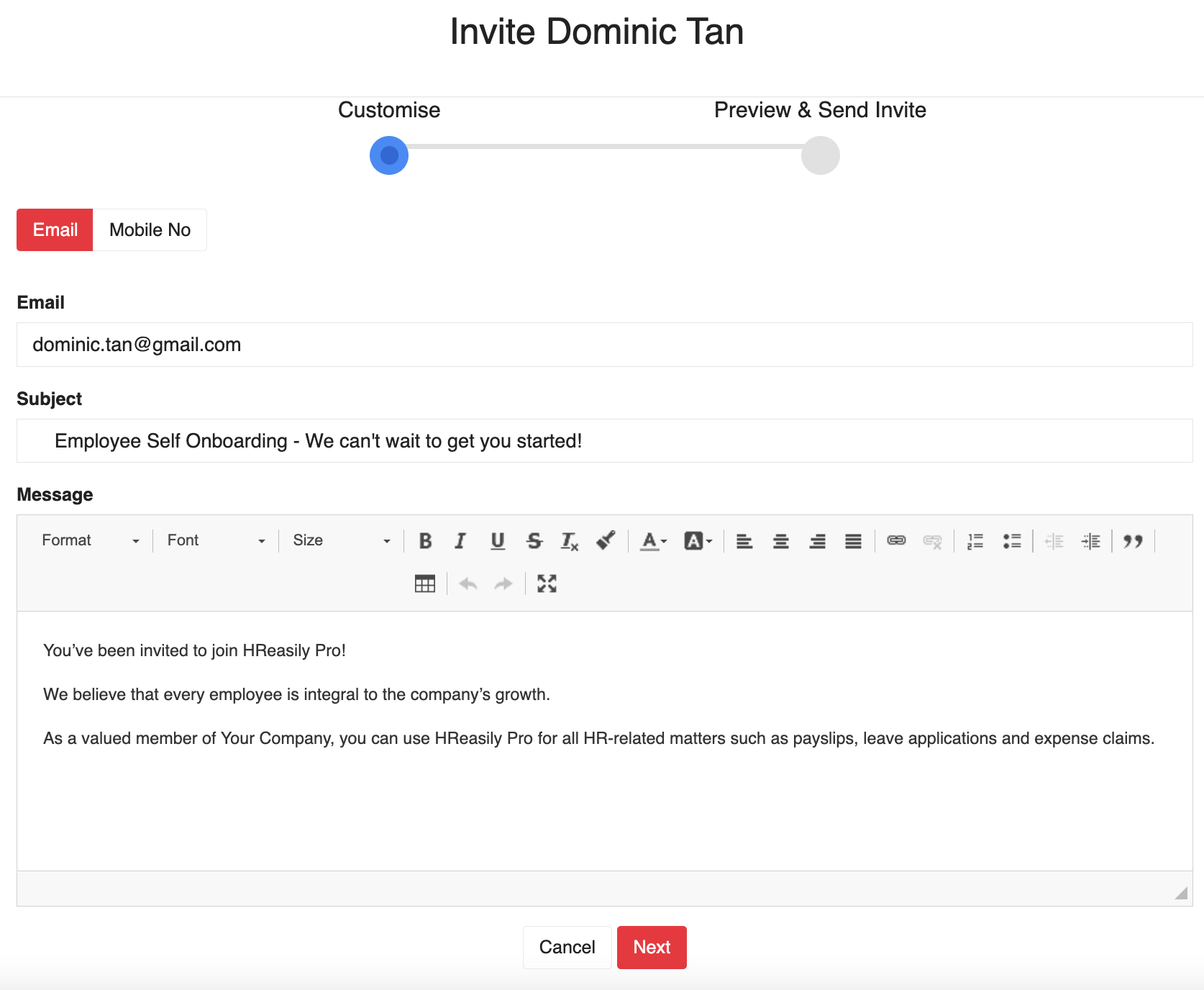This screenshot has height=990, width=1204.
Task: Insert a numbered list
Action: (x=975, y=540)
